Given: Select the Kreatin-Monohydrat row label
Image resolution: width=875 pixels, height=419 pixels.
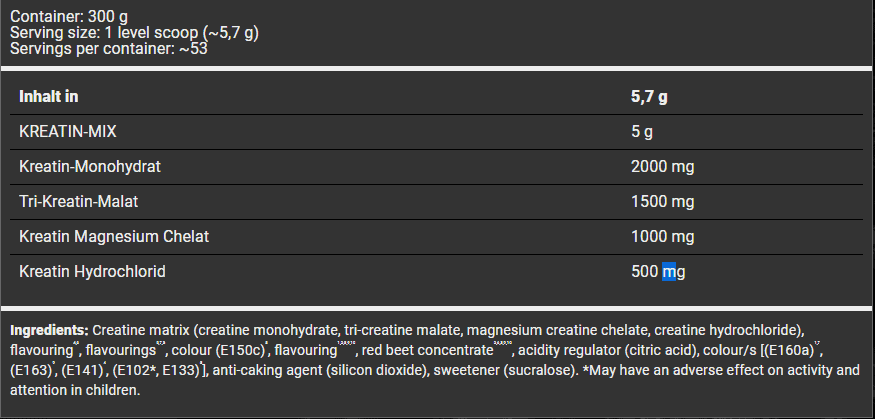Looking at the screenshot, I should (x=89, y=167).
